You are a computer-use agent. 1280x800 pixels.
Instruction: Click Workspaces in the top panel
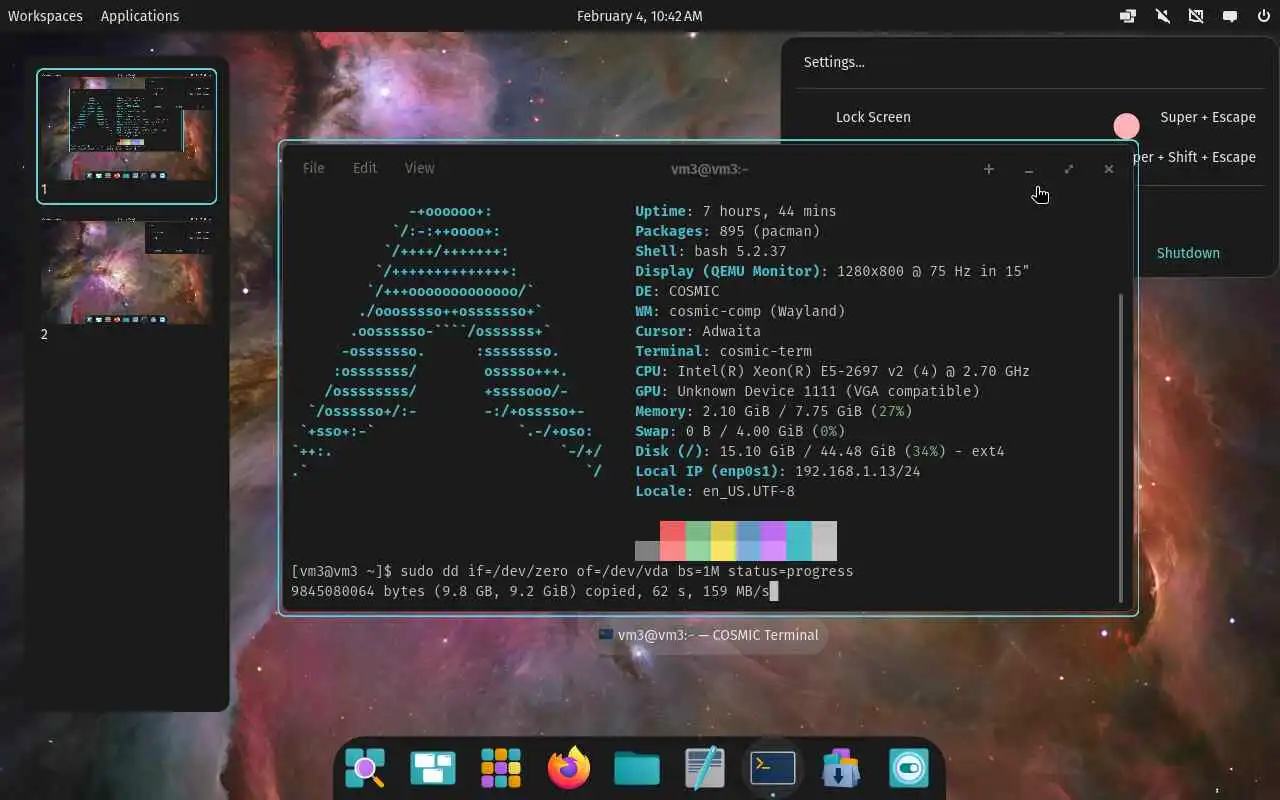(x=45, y=16)
